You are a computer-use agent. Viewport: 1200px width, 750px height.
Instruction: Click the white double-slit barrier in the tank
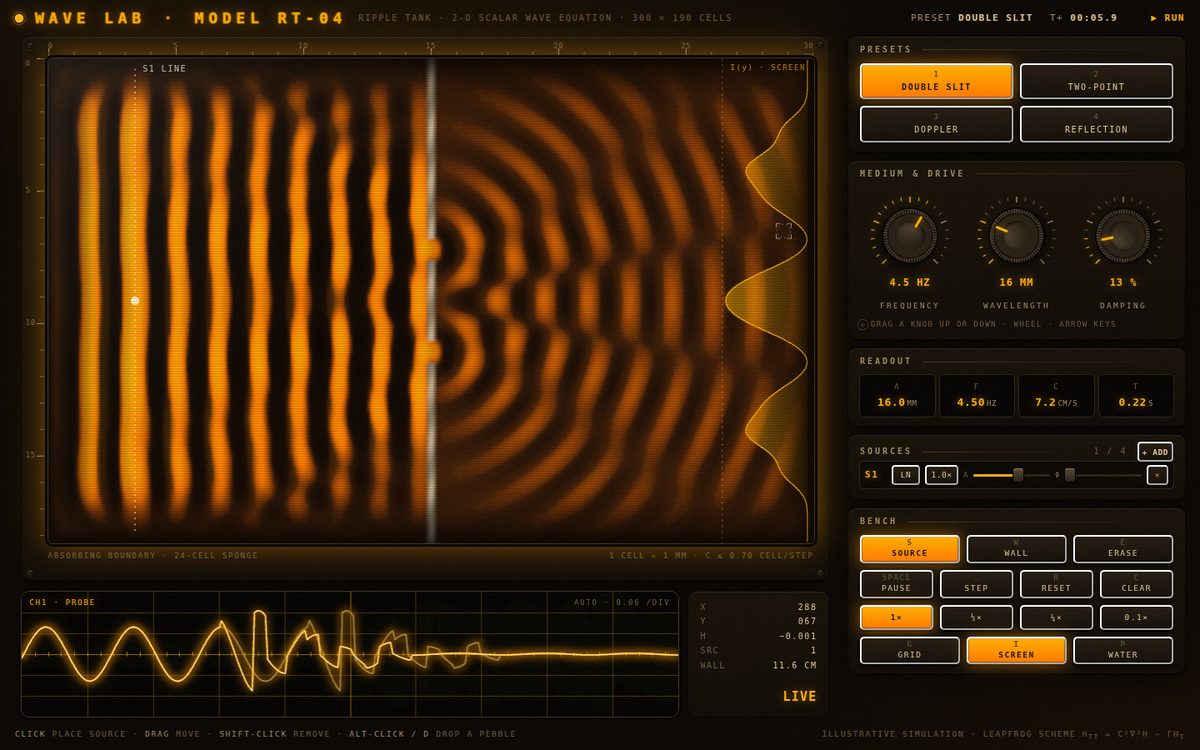431,300
